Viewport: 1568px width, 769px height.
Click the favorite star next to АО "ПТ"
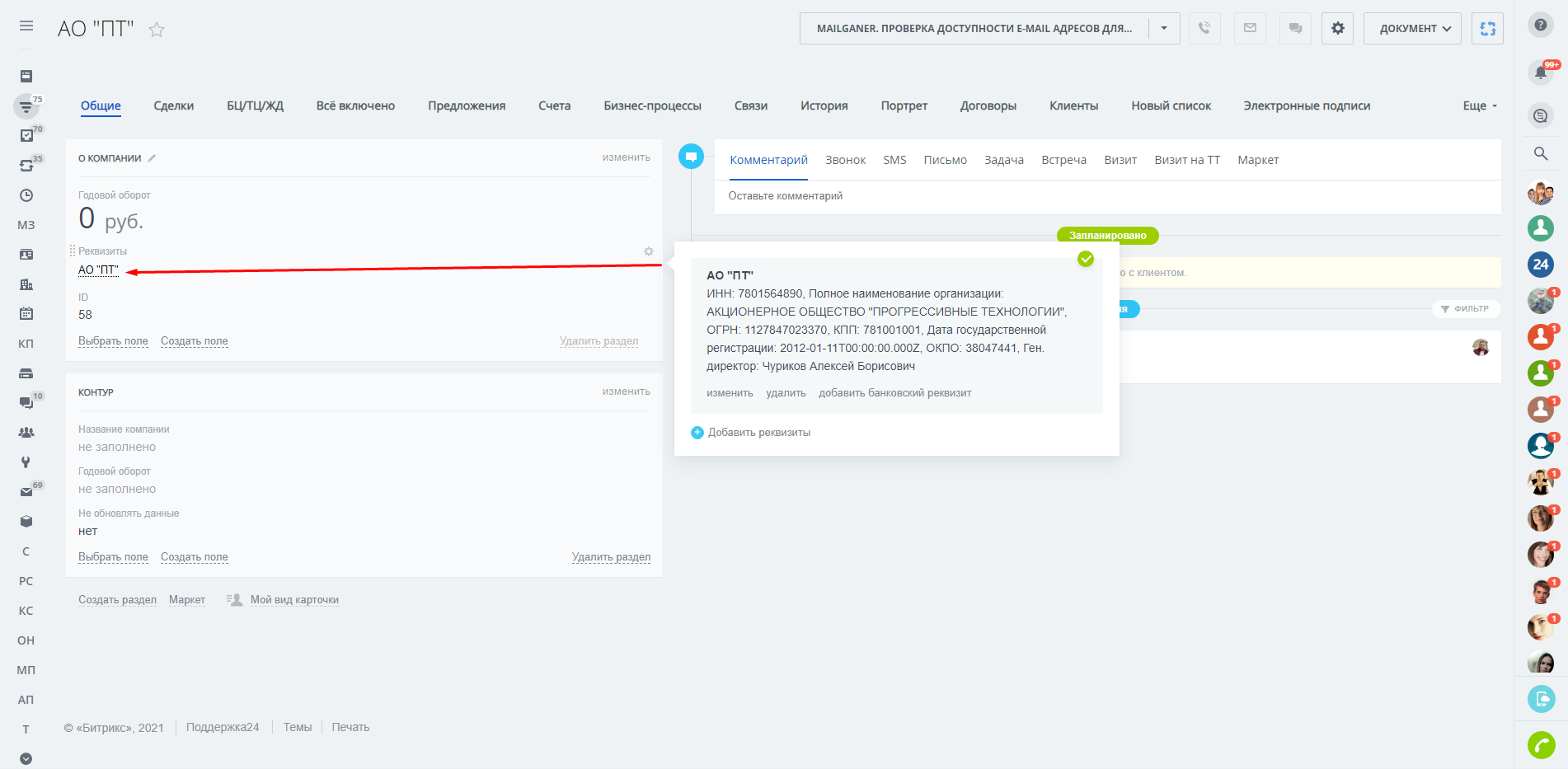point(157,30)
